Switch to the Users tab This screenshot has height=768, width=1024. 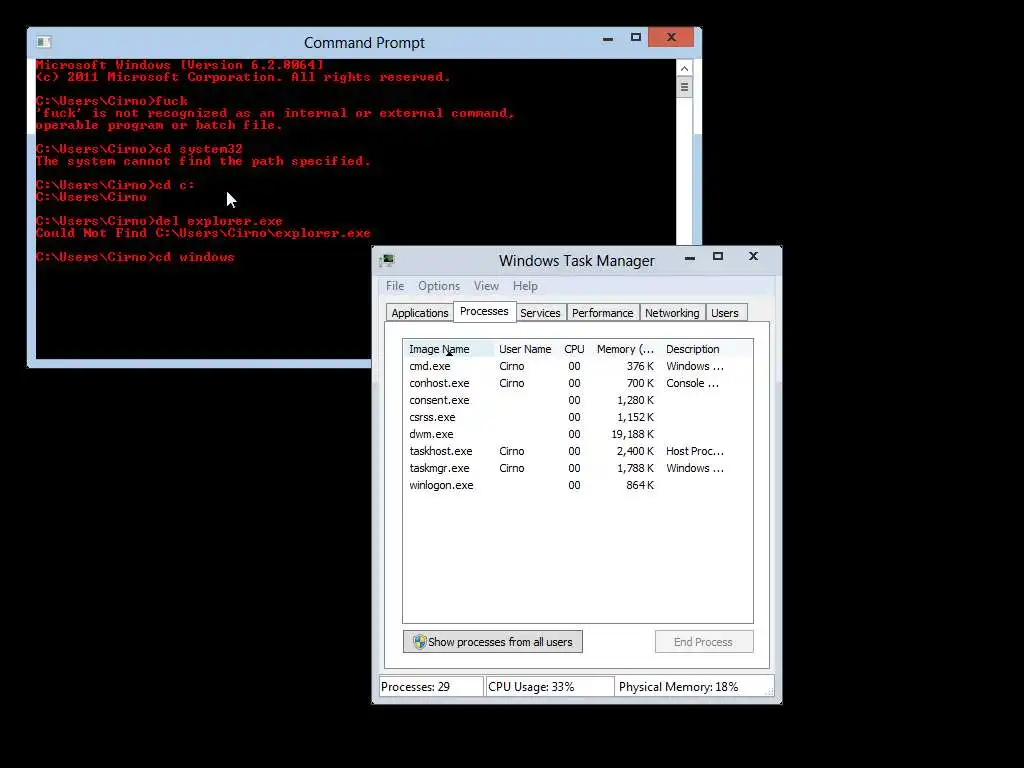click(x=725, y=313)
